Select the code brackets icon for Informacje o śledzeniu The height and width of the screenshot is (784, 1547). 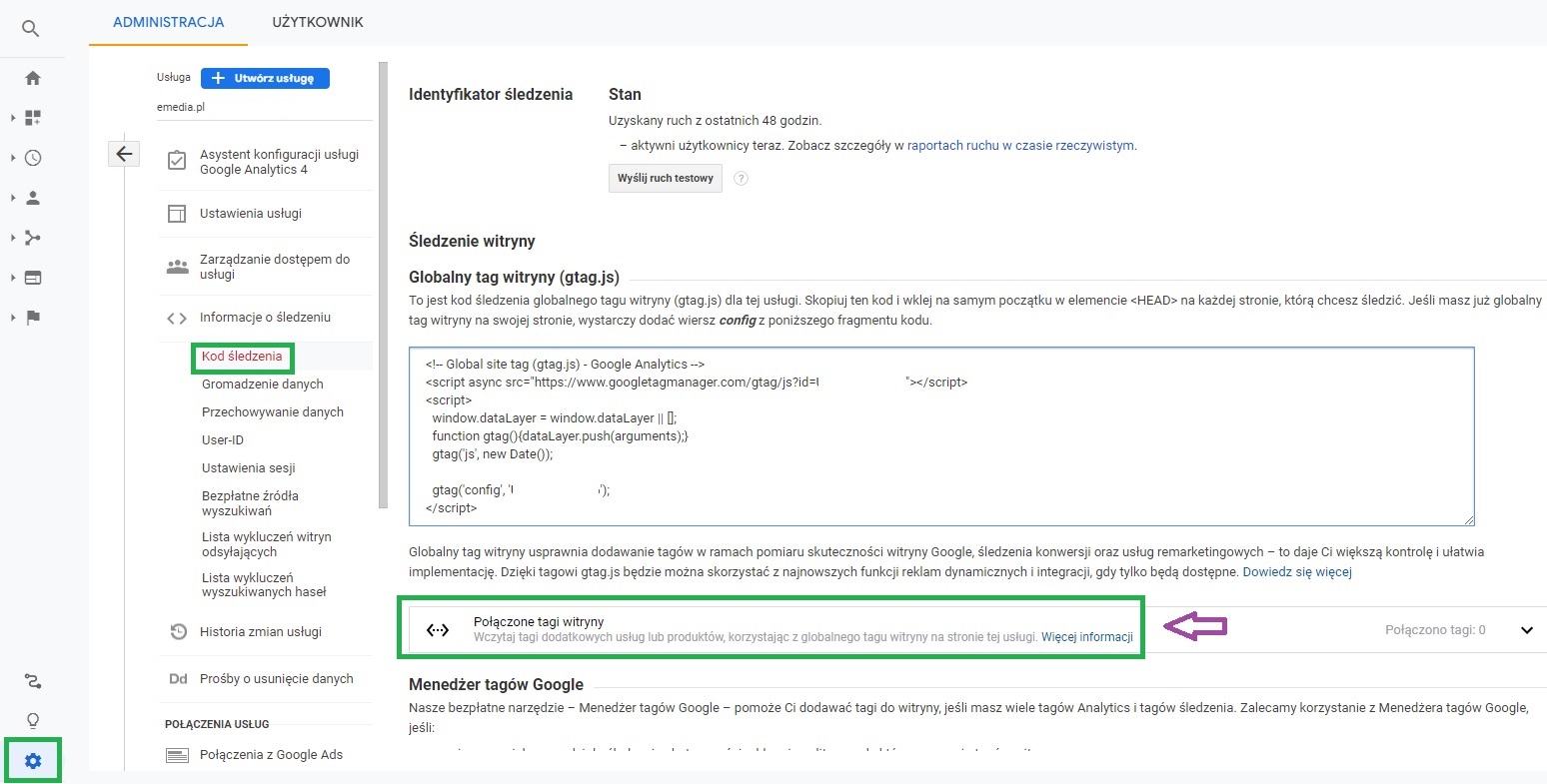click(176, 317)
